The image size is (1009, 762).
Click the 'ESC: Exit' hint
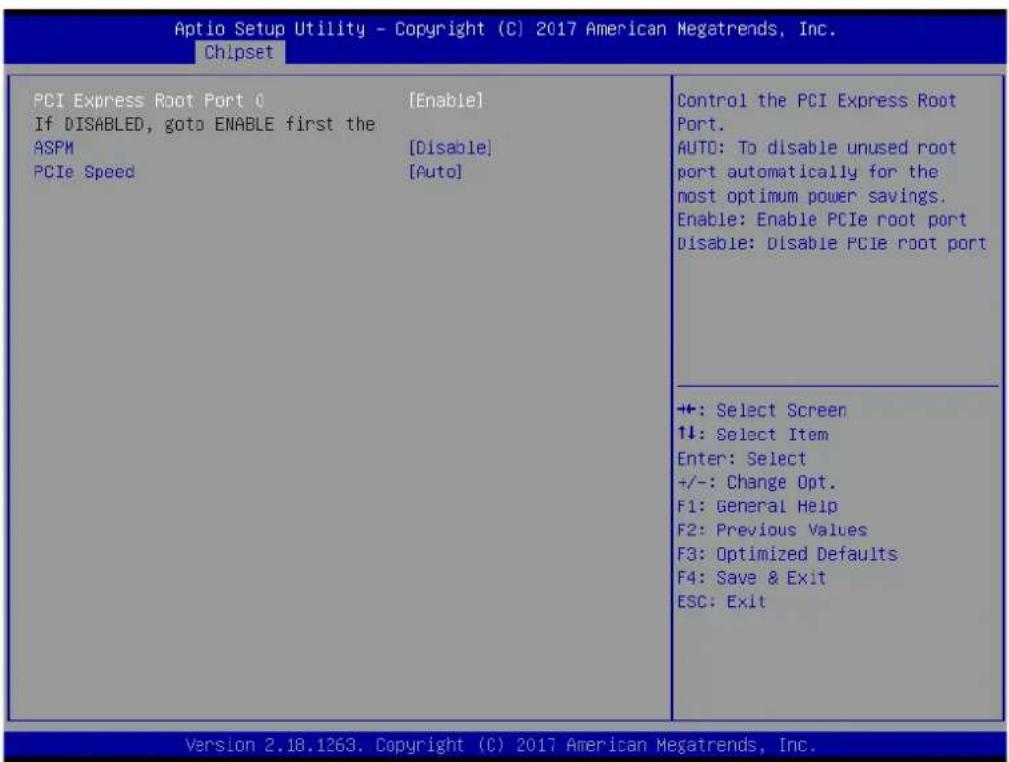[x=721, y=602]
